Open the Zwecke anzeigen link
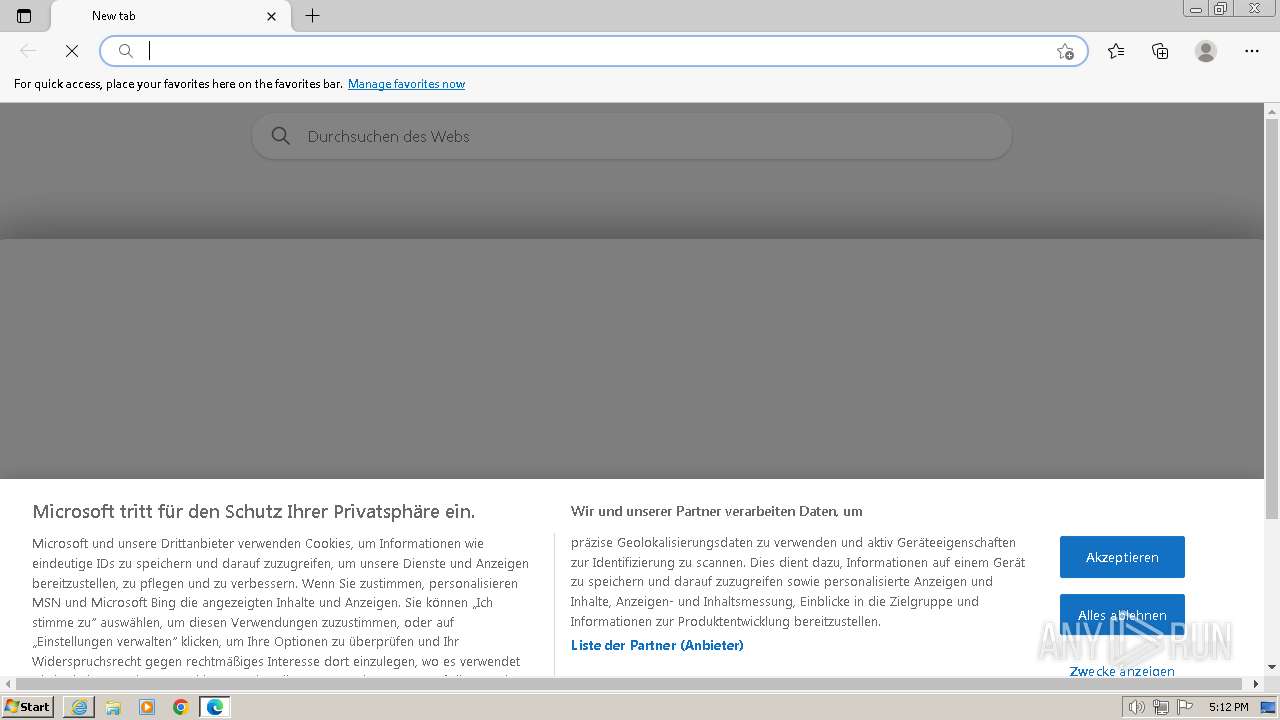This screenshot has width=1280, height=720. pos(1122,671)
